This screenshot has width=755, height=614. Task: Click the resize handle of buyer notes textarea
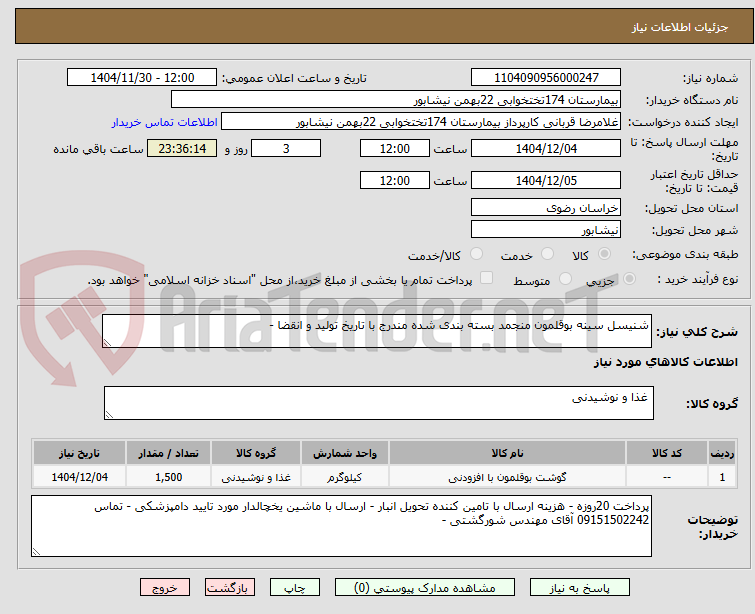pyautogui.click(x=37, y=552)
